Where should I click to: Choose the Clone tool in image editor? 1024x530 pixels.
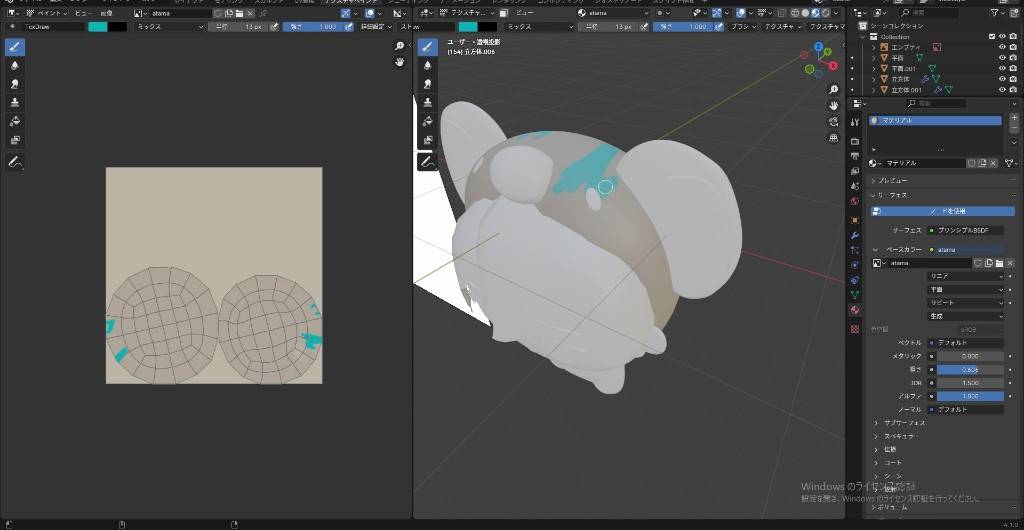click(15, 102)
